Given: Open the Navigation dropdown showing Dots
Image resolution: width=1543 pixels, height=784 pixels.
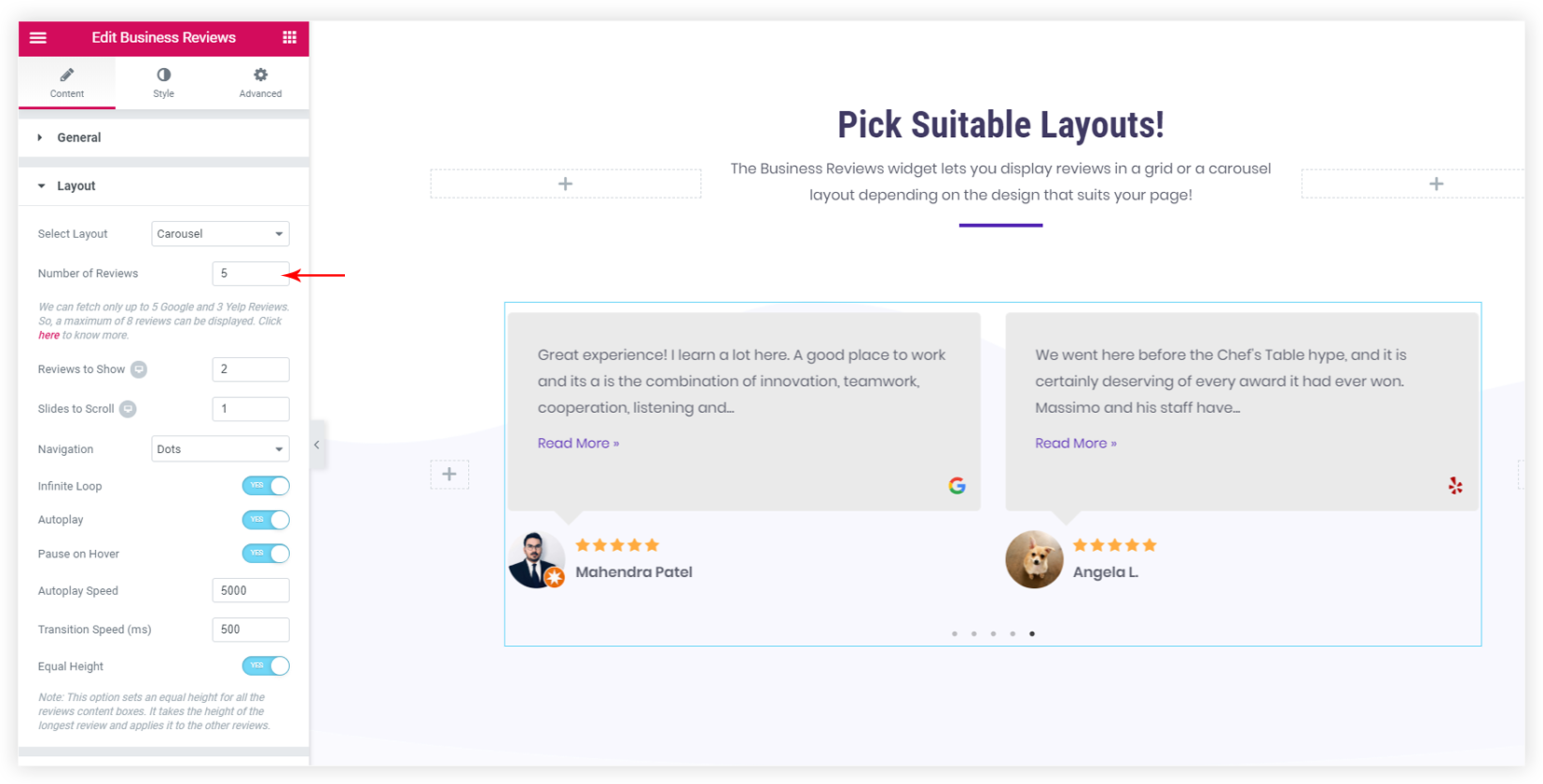Looking at the screenshot, I should pos(220,449).
